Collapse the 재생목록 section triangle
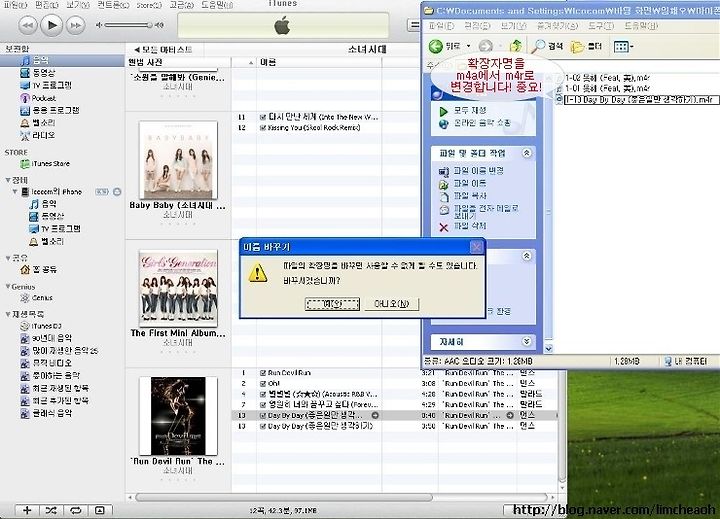The width and height of the screenshot is (720, 519). click(8, 314)
